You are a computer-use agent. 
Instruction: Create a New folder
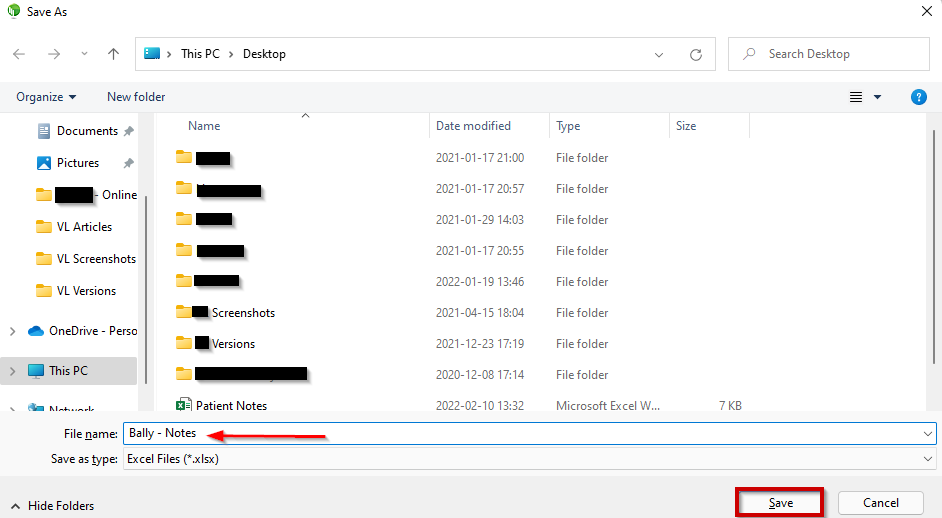click(x=136, y=97)
